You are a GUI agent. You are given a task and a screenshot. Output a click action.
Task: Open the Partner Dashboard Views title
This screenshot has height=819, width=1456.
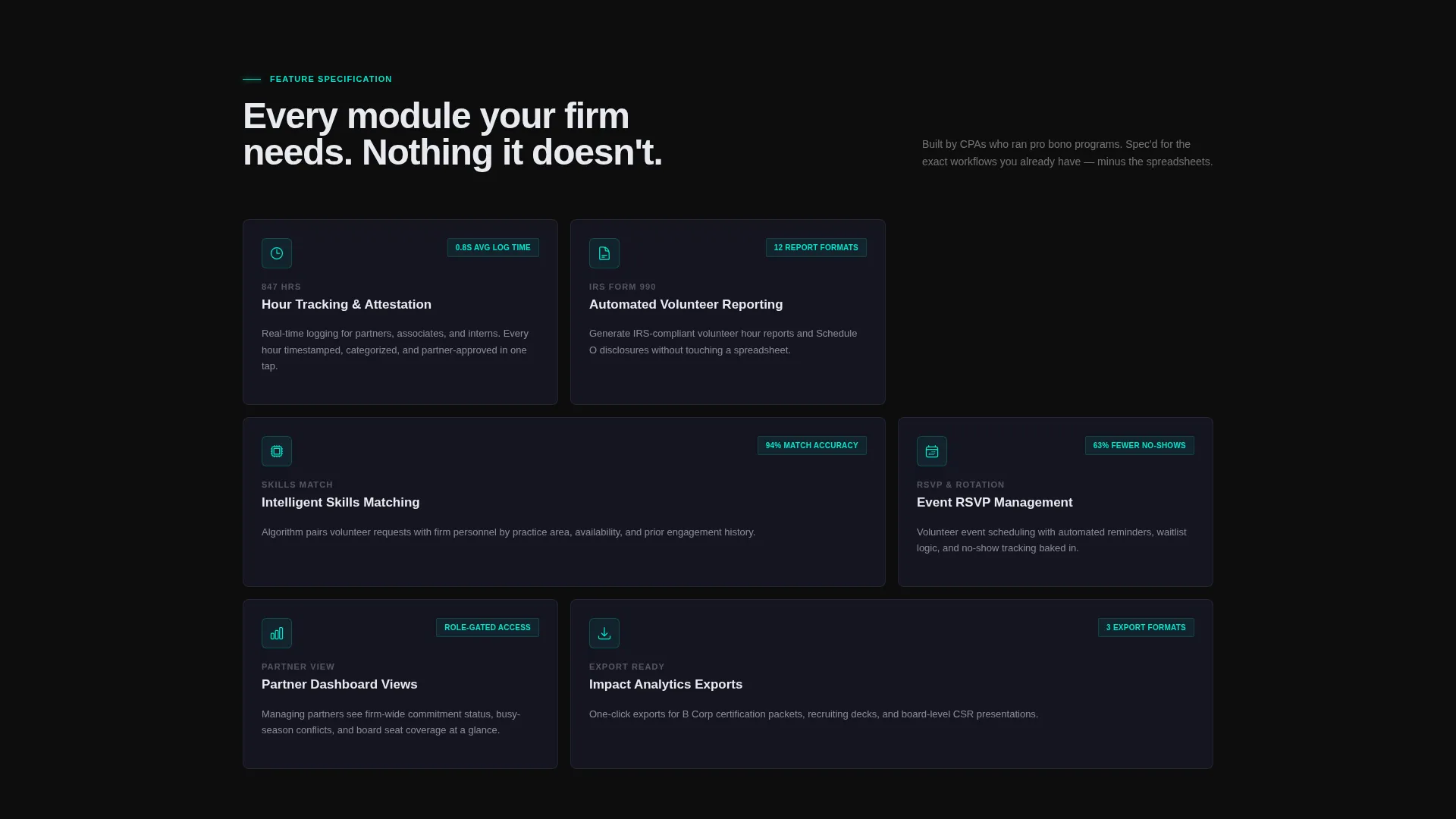(339, 685)
